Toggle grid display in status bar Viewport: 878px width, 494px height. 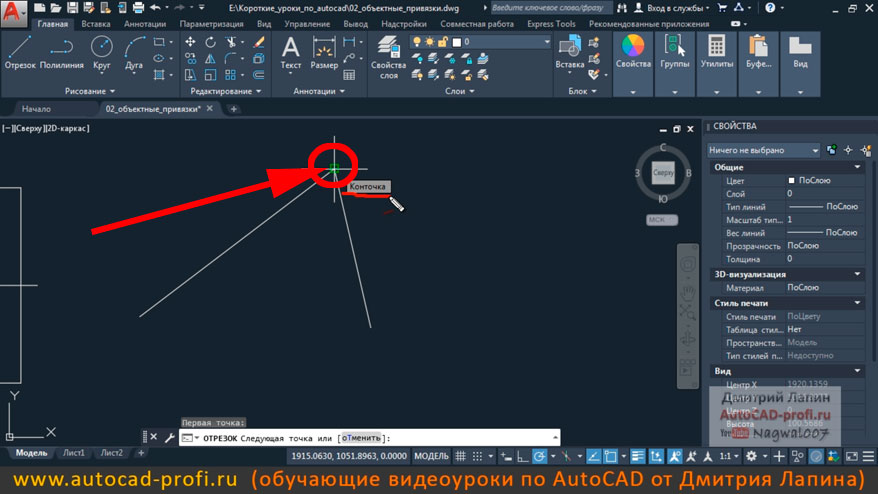click(460, 456)
